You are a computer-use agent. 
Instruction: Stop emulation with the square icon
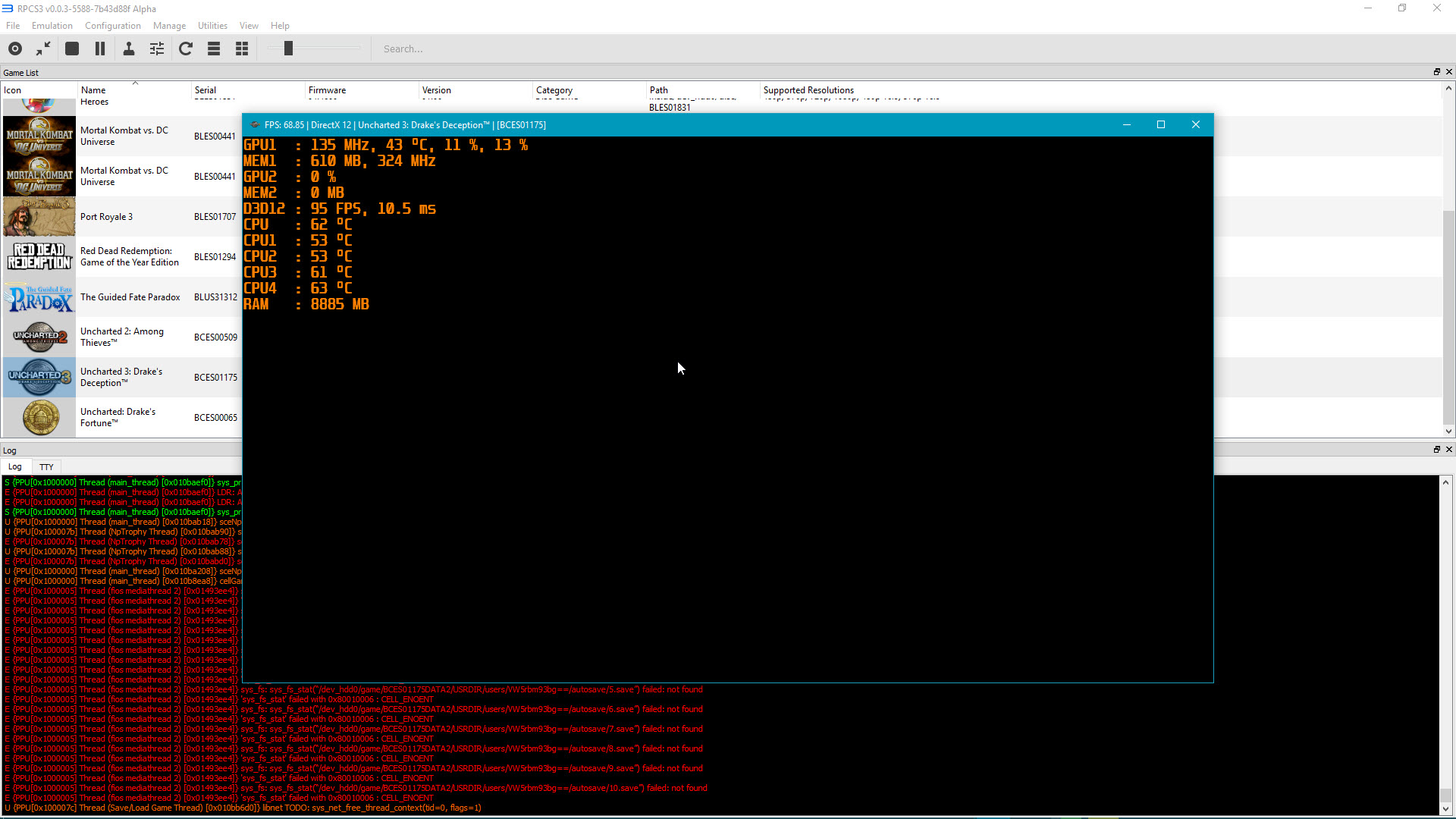point(72,49)
